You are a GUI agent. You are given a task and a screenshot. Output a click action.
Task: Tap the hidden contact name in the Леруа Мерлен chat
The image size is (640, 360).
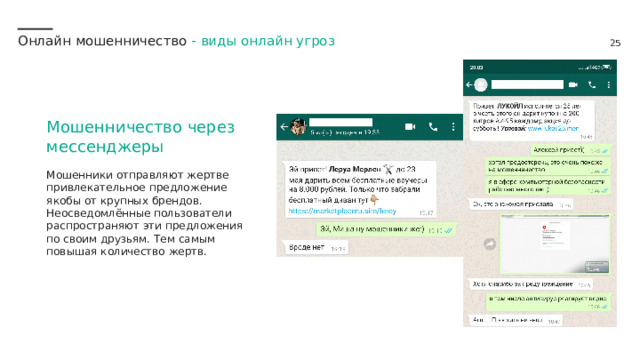coord(340,122)
